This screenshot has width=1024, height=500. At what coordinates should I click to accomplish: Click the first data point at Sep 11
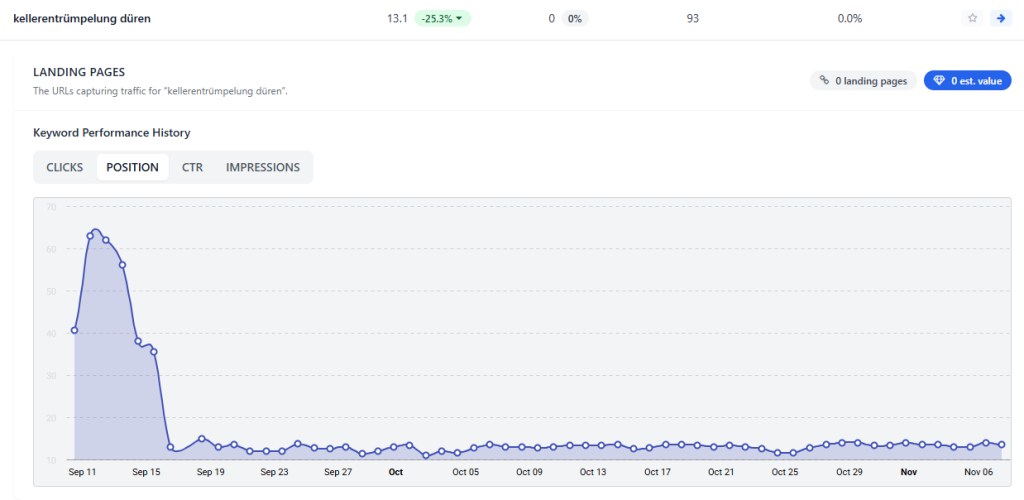tap(75, 330)
